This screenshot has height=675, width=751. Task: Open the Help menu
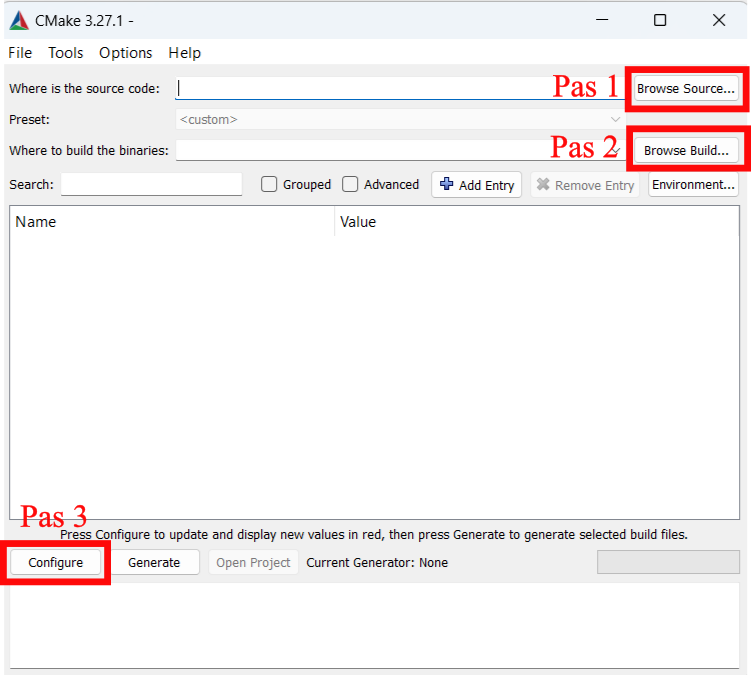(x=185, y=53)
